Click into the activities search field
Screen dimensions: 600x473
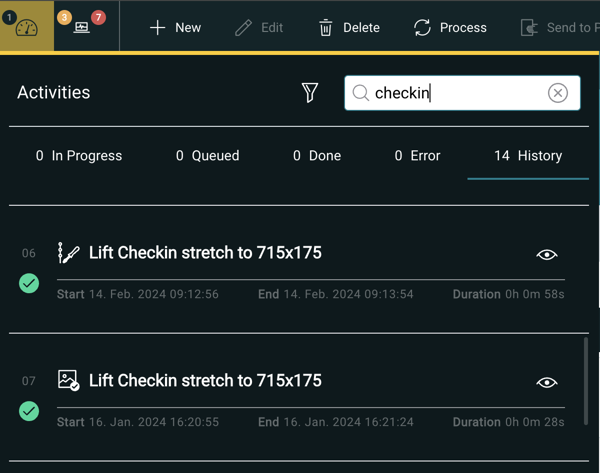coord(455,93)
